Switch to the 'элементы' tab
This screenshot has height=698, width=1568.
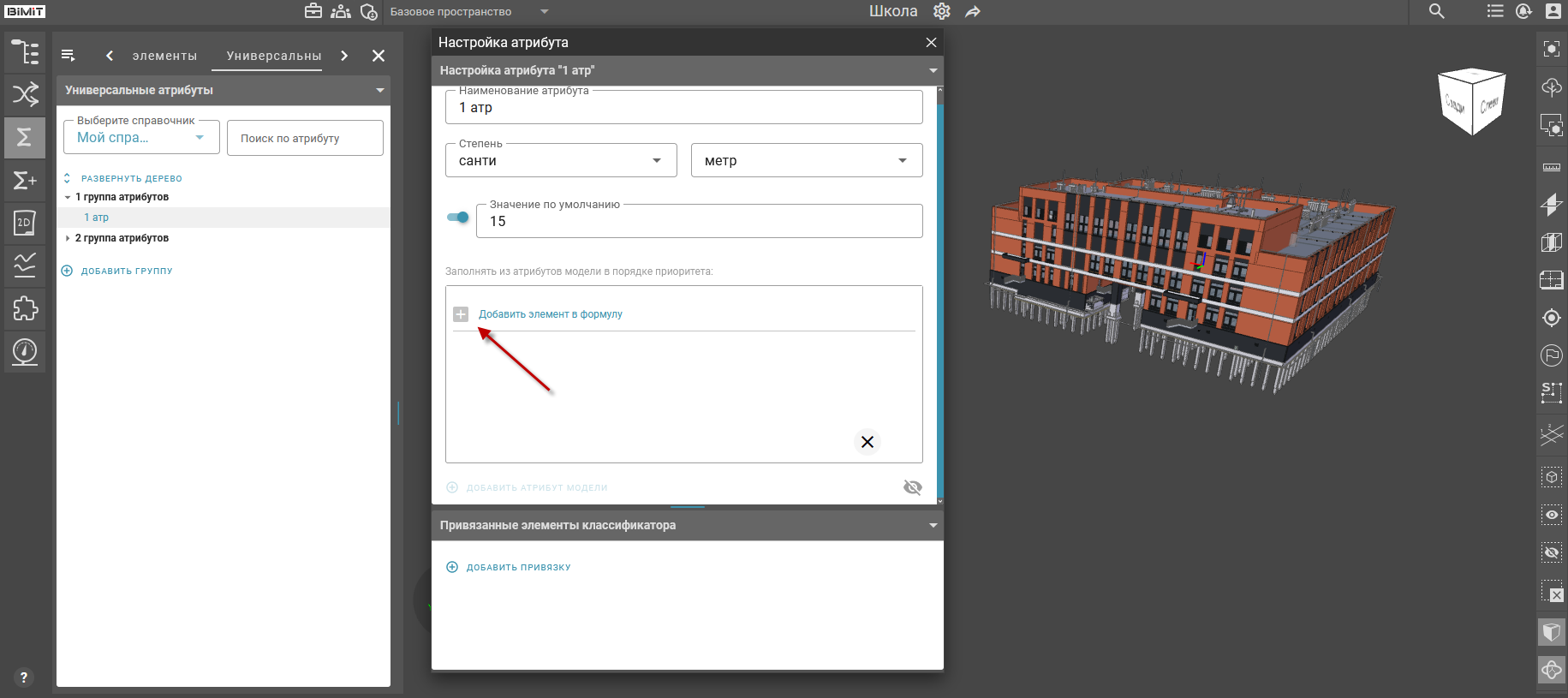pyautogui.click(x=164, y=56)
